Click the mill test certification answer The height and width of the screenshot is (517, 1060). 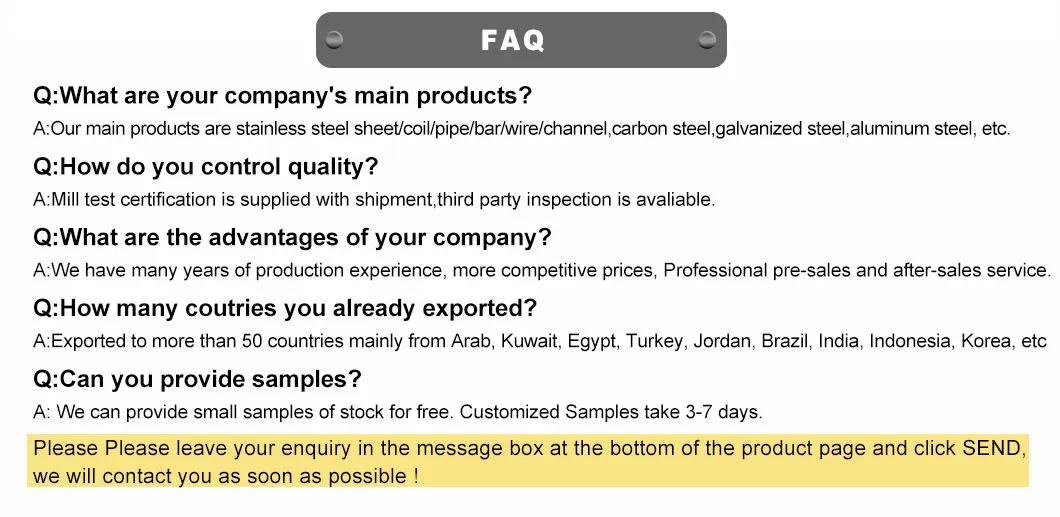click(x=374, y=199)
